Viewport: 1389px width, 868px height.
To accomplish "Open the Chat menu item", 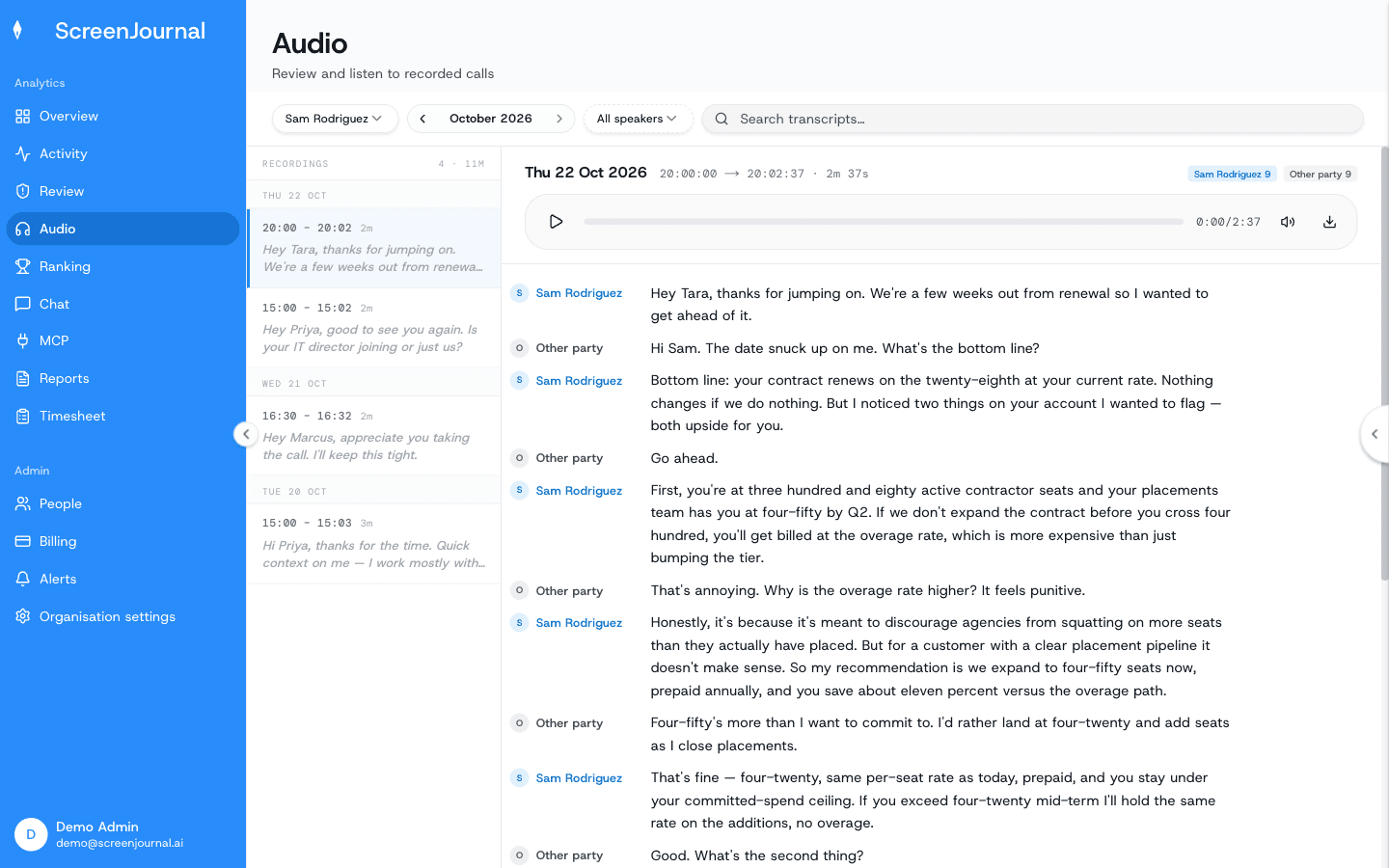I will (x=123, y=305).
